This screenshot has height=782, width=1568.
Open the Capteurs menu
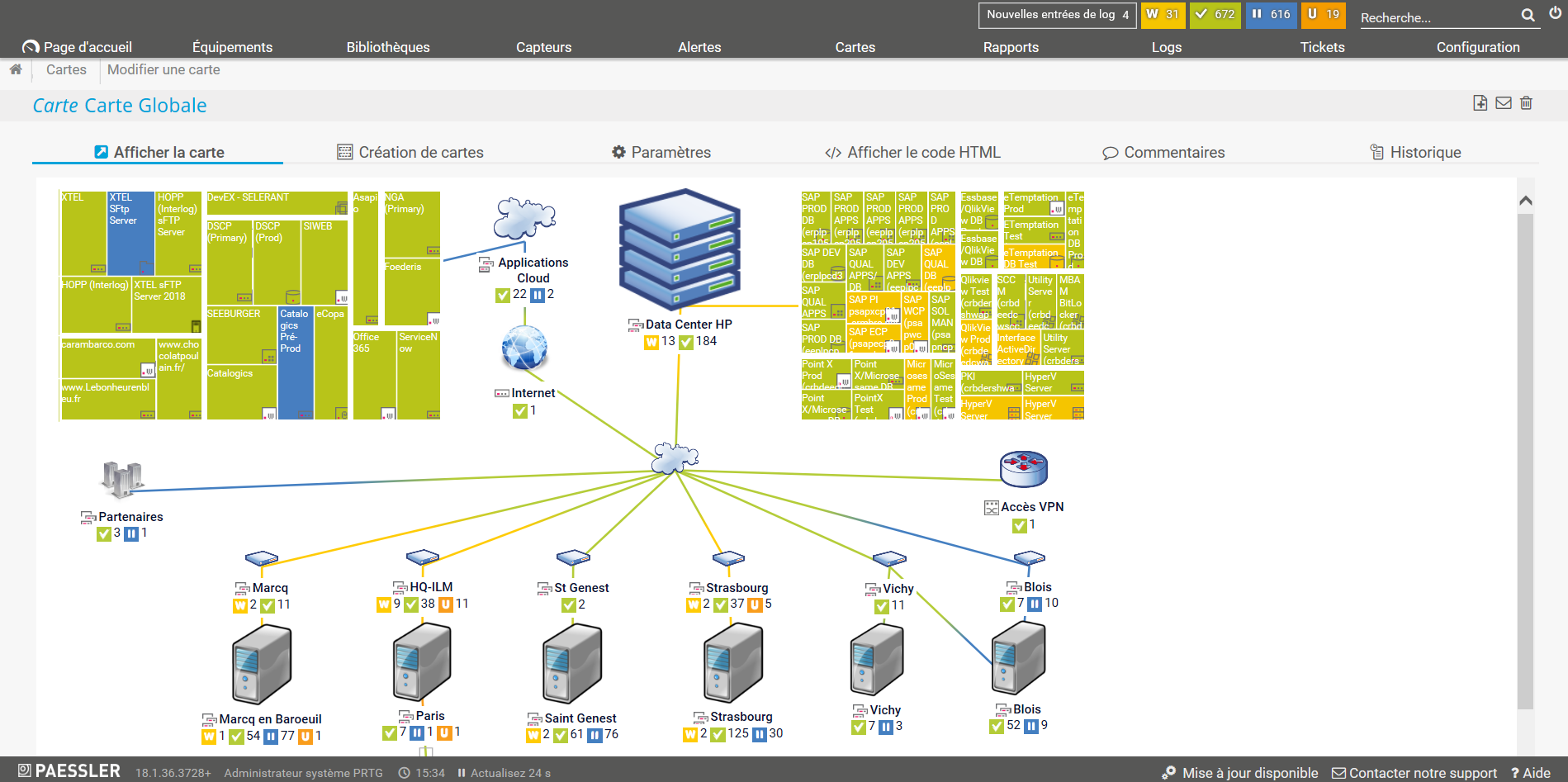pos(543,47)
